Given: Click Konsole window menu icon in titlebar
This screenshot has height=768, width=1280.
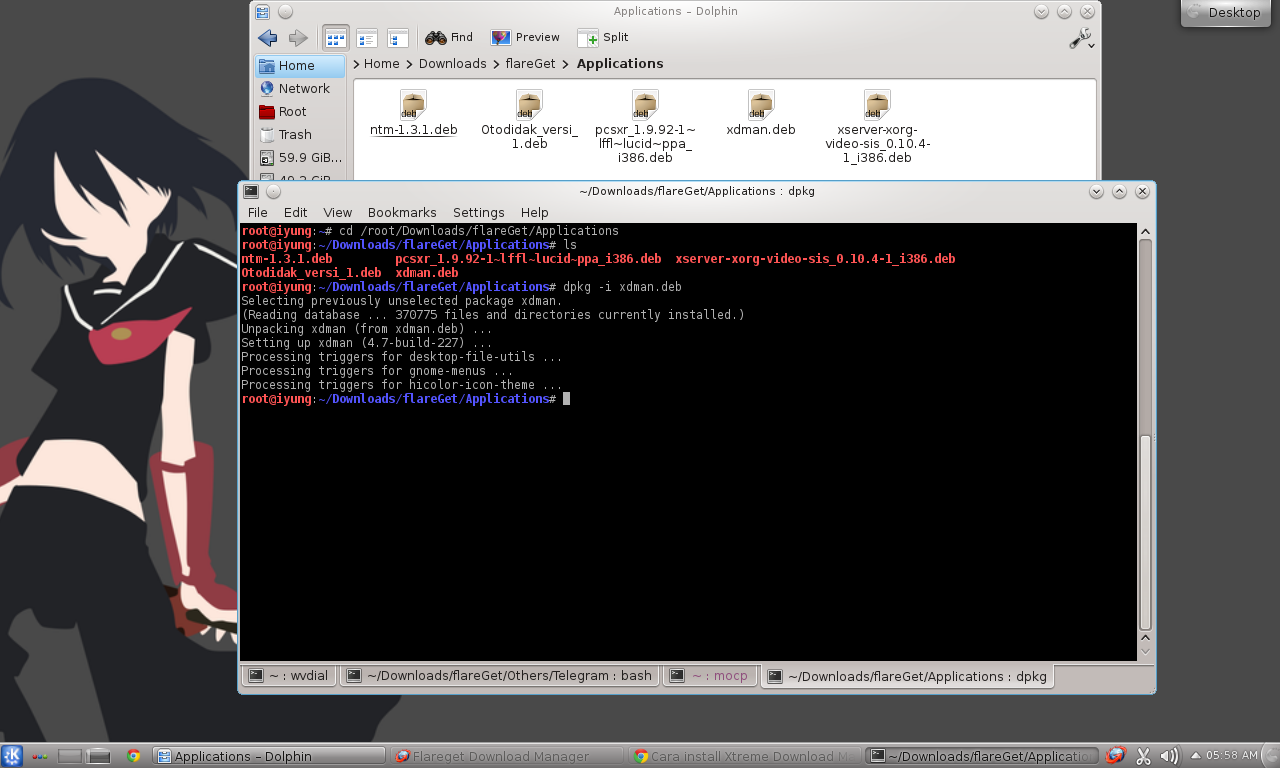Looking at the screenshot, I should 251,191.
